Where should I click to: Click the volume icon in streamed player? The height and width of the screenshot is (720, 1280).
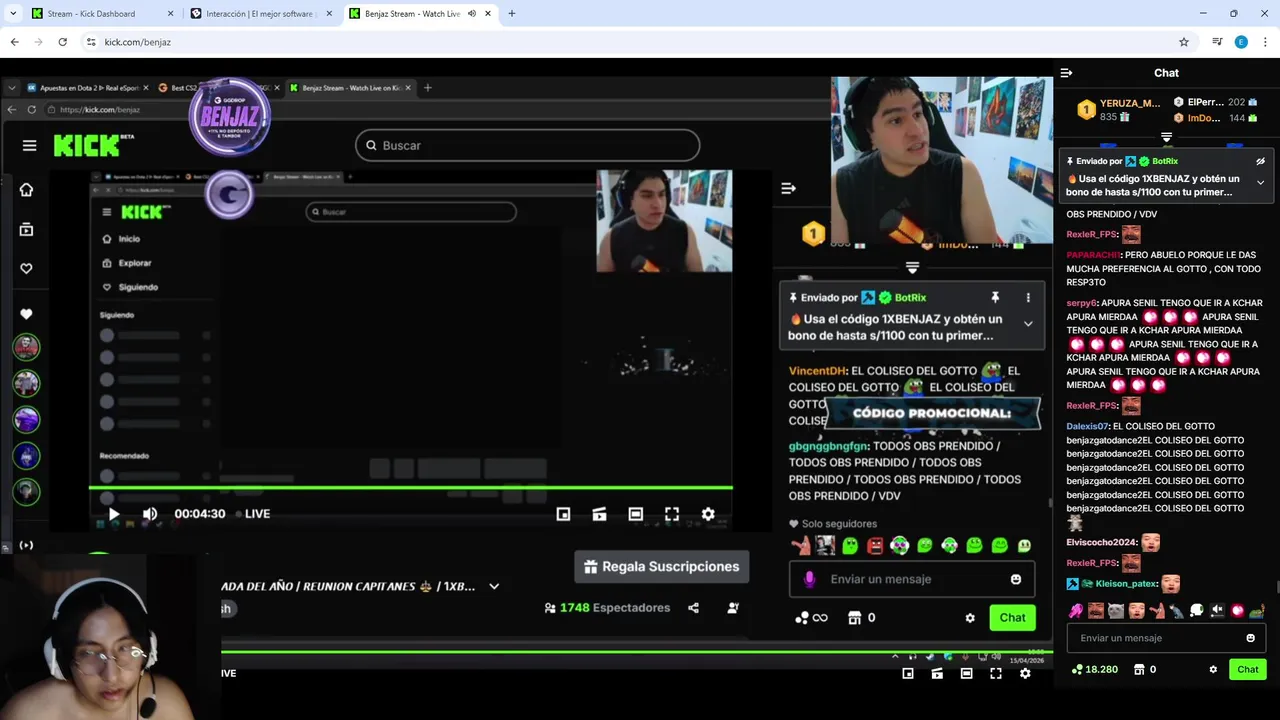point(150,514)
